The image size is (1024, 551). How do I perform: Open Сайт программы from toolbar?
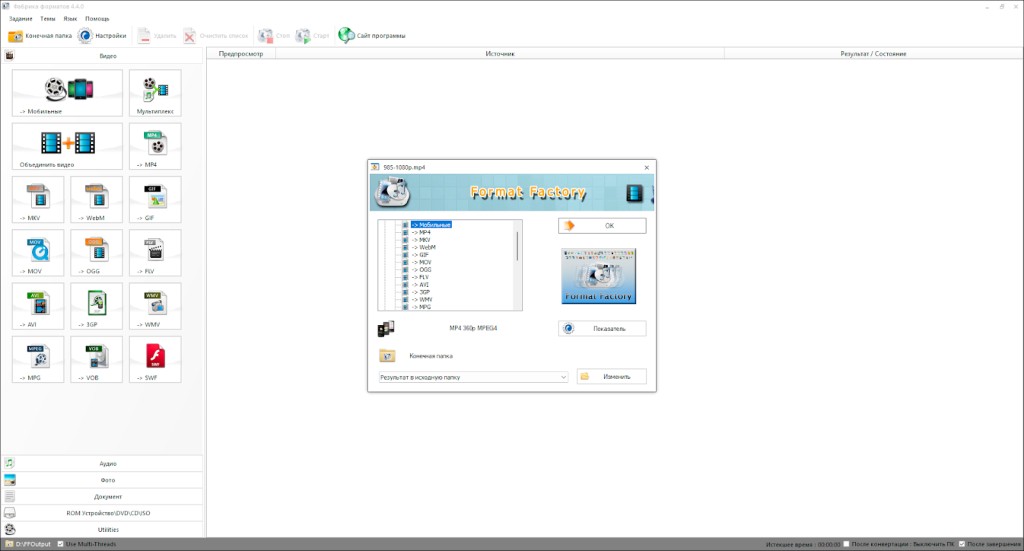pos(372,36)
